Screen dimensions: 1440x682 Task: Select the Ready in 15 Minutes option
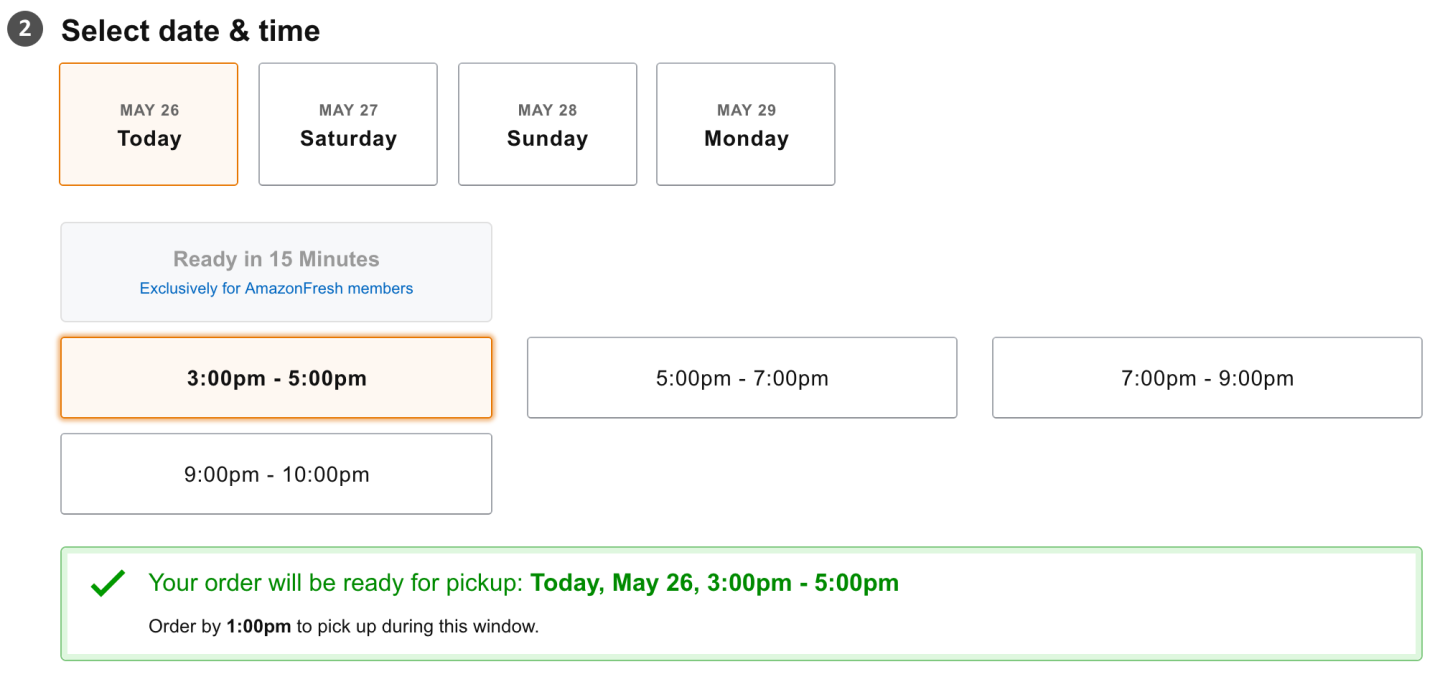276,260
